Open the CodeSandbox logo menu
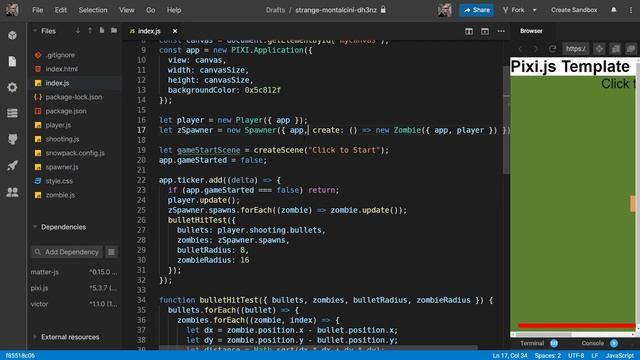 [x=12, y=10]
